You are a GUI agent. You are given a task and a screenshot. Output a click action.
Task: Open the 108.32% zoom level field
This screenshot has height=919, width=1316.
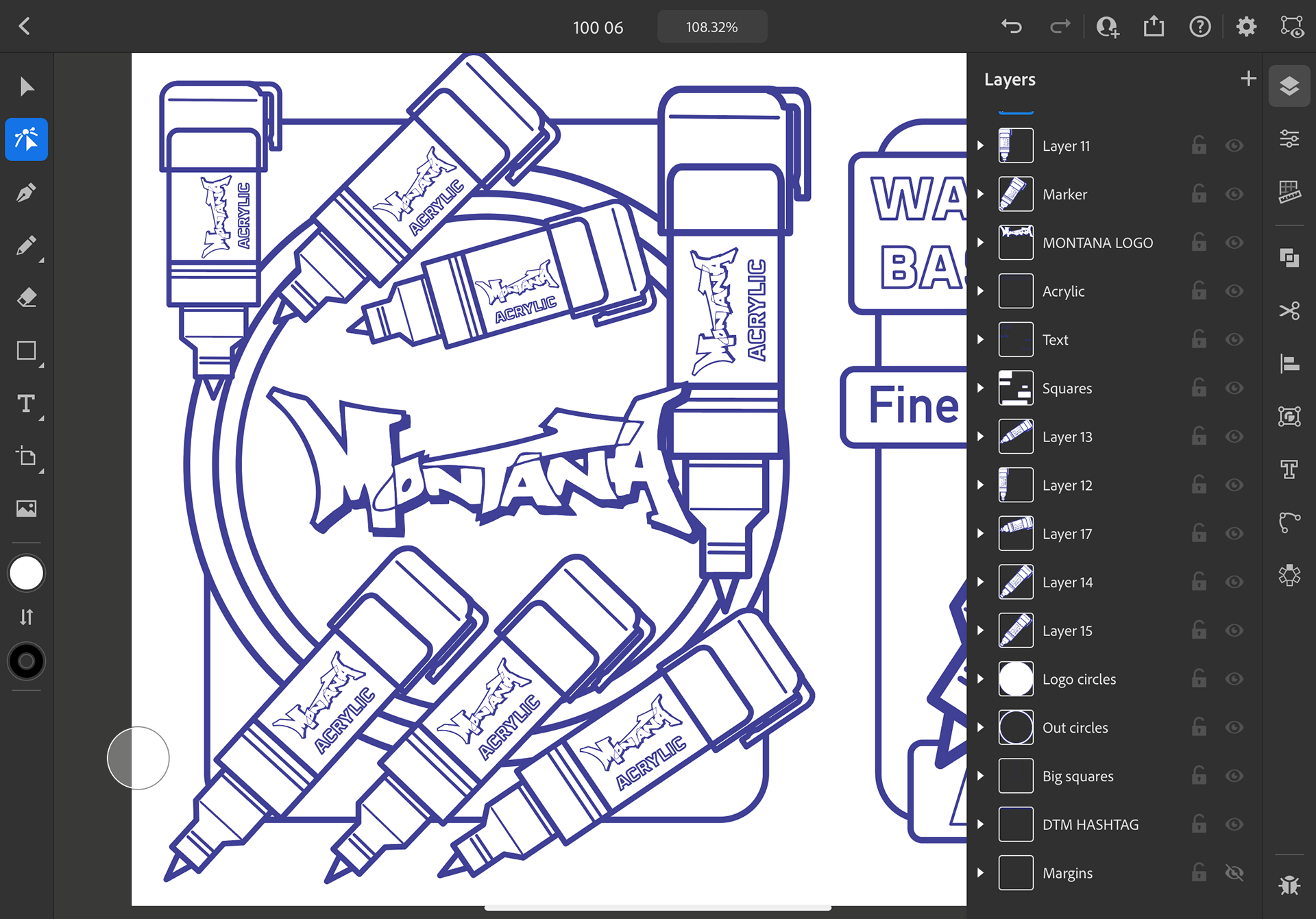[712, 27]
